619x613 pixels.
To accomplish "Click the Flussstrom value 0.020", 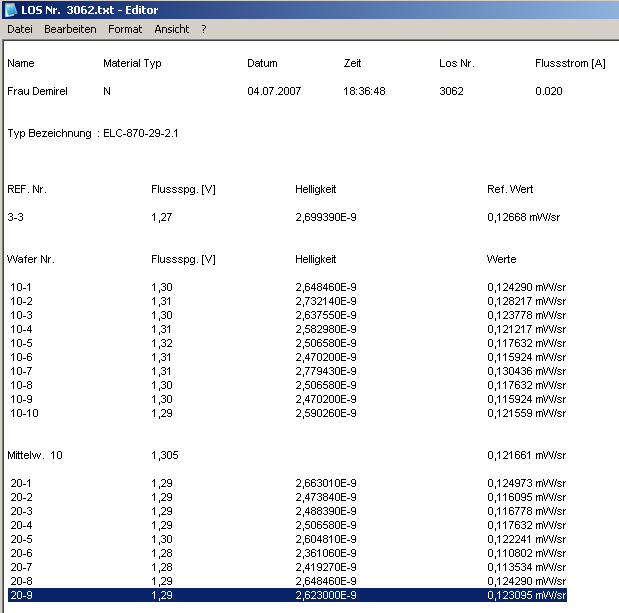I will pyautogui.click(x=548, y=91).
